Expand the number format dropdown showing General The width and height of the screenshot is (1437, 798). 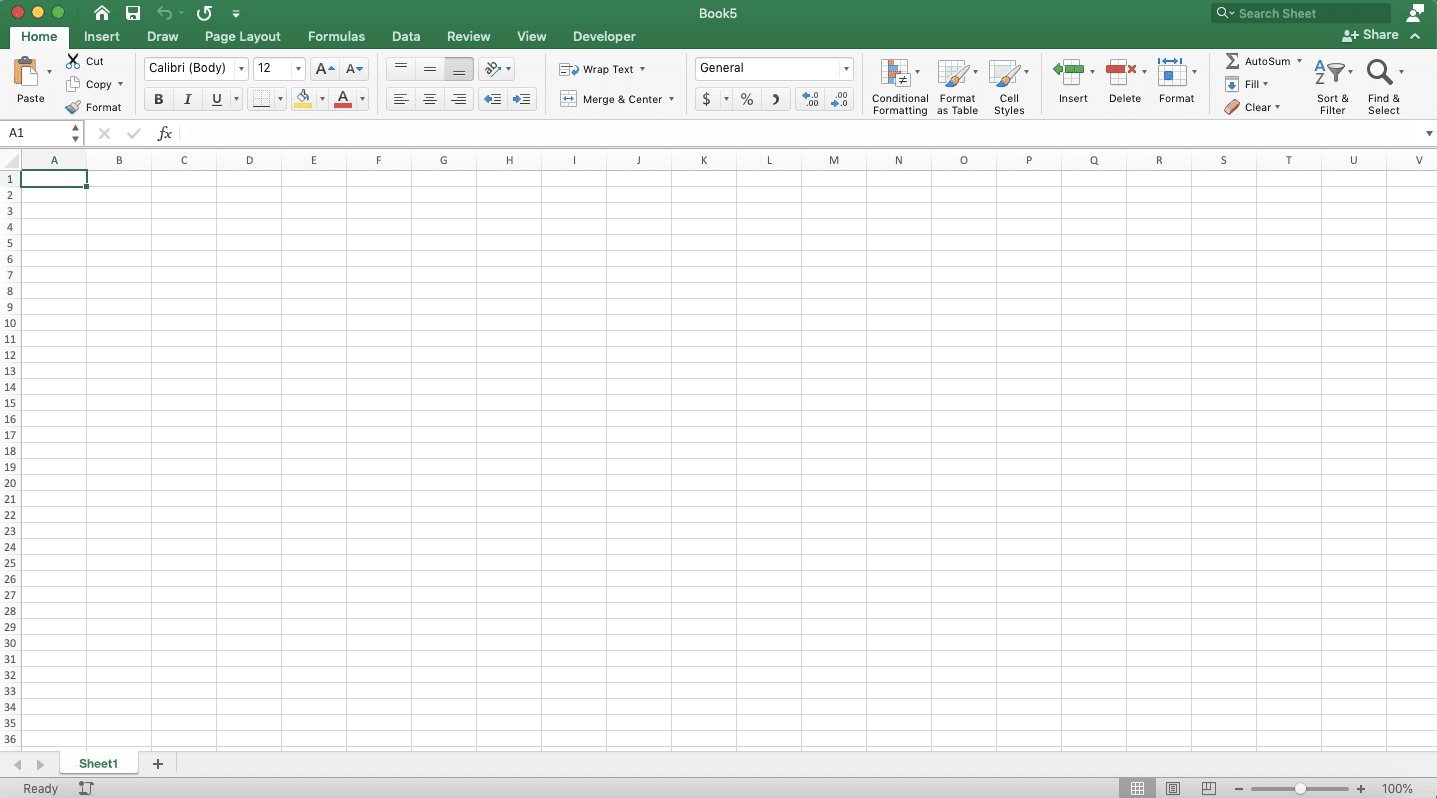[x=845, y=68]
